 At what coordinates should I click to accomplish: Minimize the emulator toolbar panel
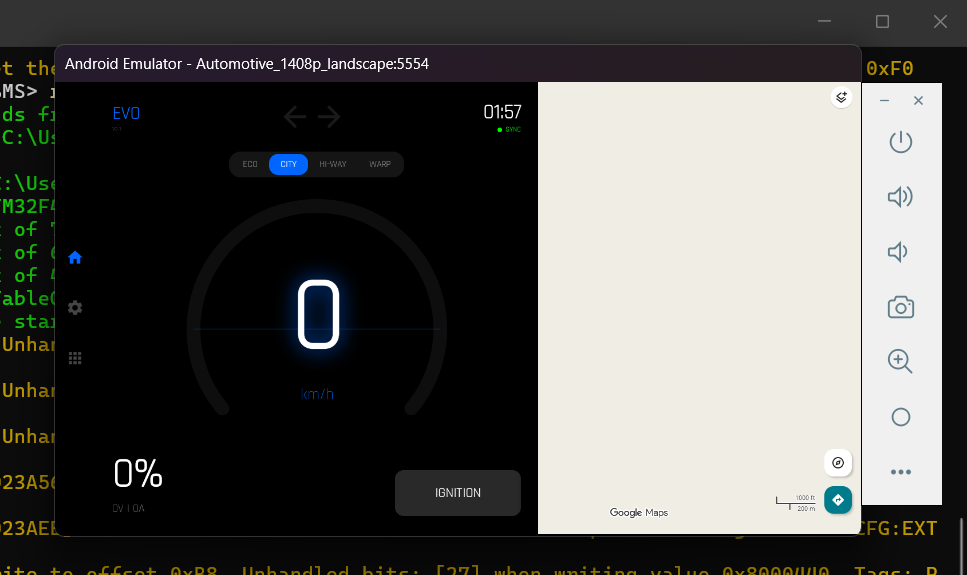coord(884,101)
